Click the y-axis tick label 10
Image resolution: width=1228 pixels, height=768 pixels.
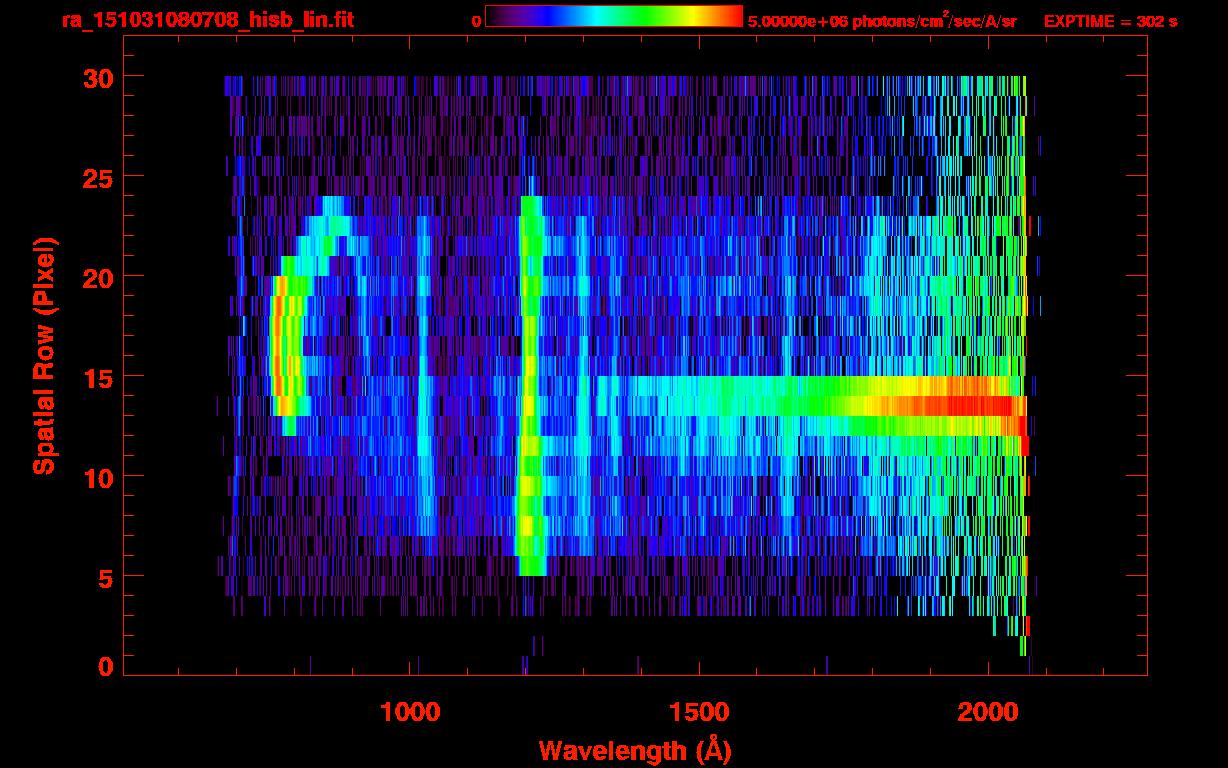coord(97,477)
